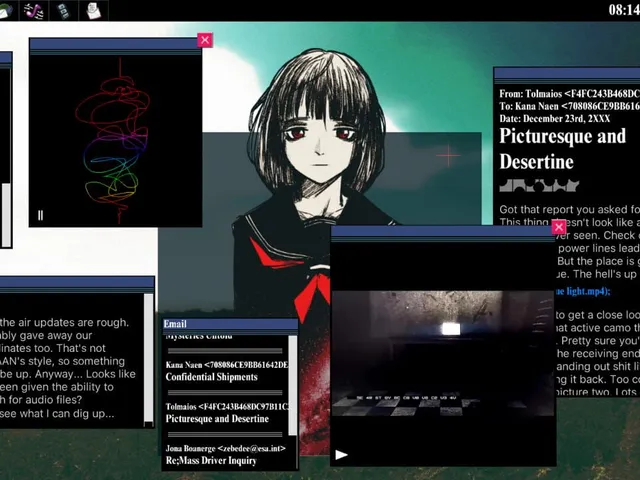Click the green envelope icon in top bar
Screen dimensions: 640x480
[7, 10]
